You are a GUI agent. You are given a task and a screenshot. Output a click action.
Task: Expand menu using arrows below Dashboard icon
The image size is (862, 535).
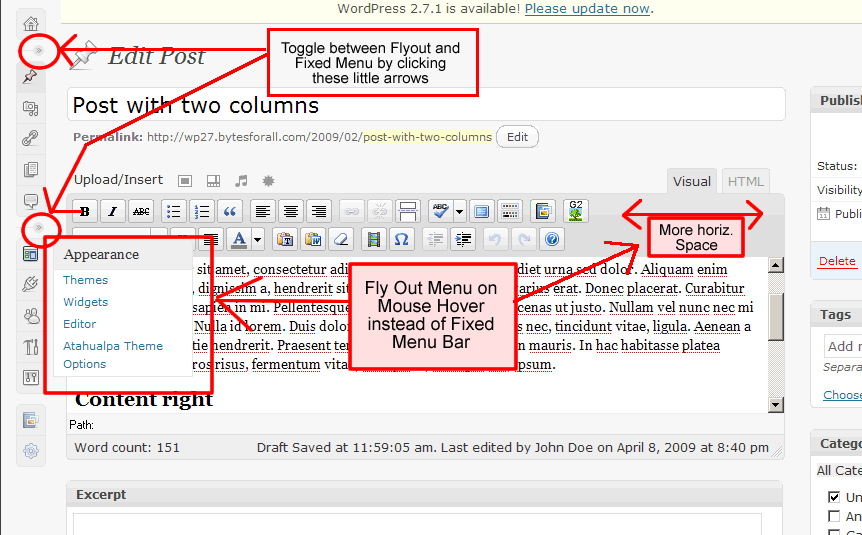(x=38, y=51)
